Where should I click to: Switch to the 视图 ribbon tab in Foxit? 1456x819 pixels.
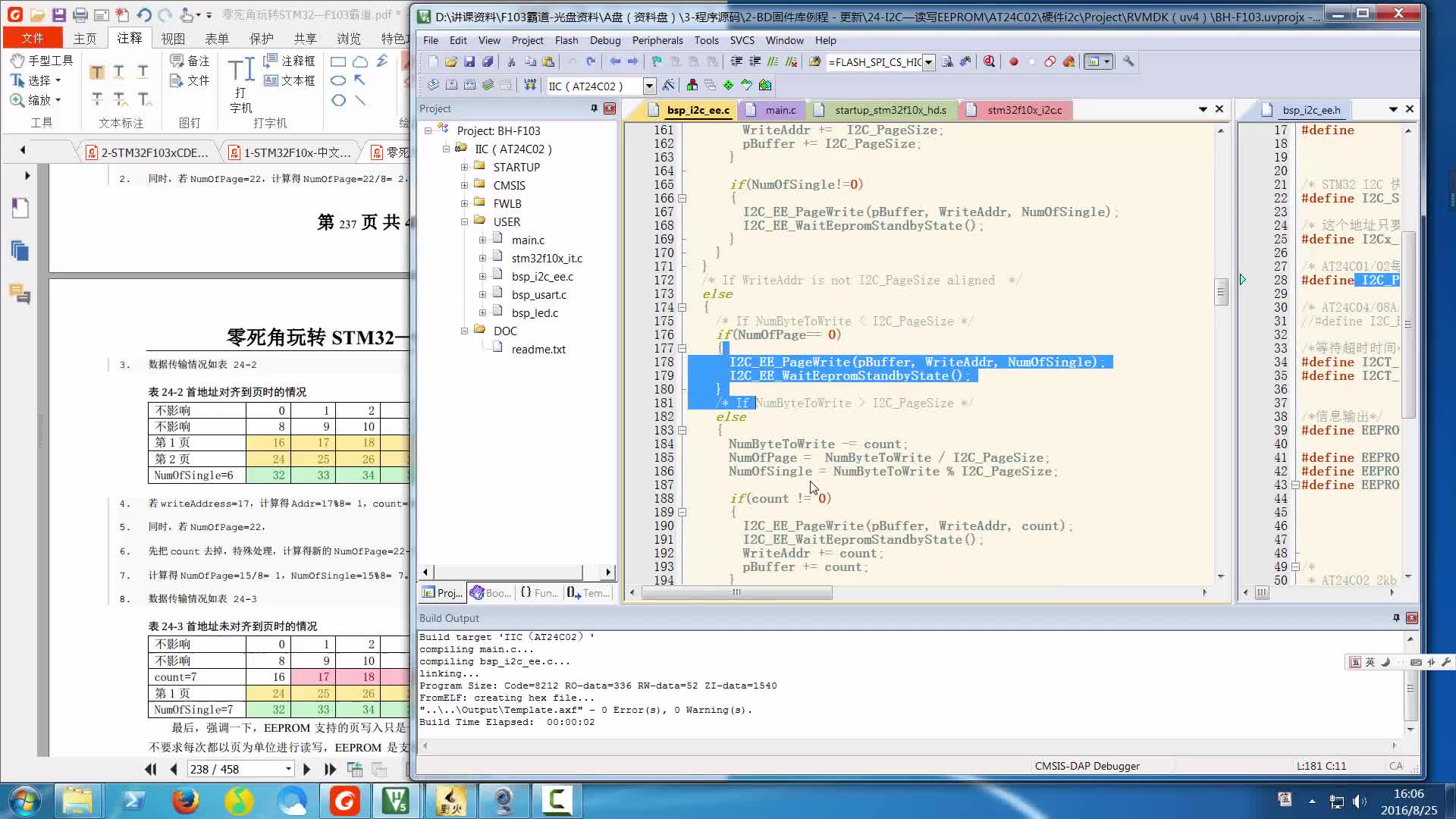[x=173, y=38]
